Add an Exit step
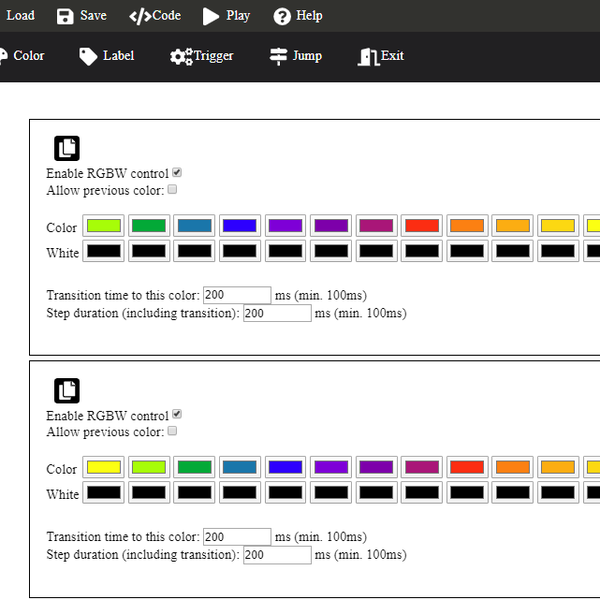 [381, 56]
